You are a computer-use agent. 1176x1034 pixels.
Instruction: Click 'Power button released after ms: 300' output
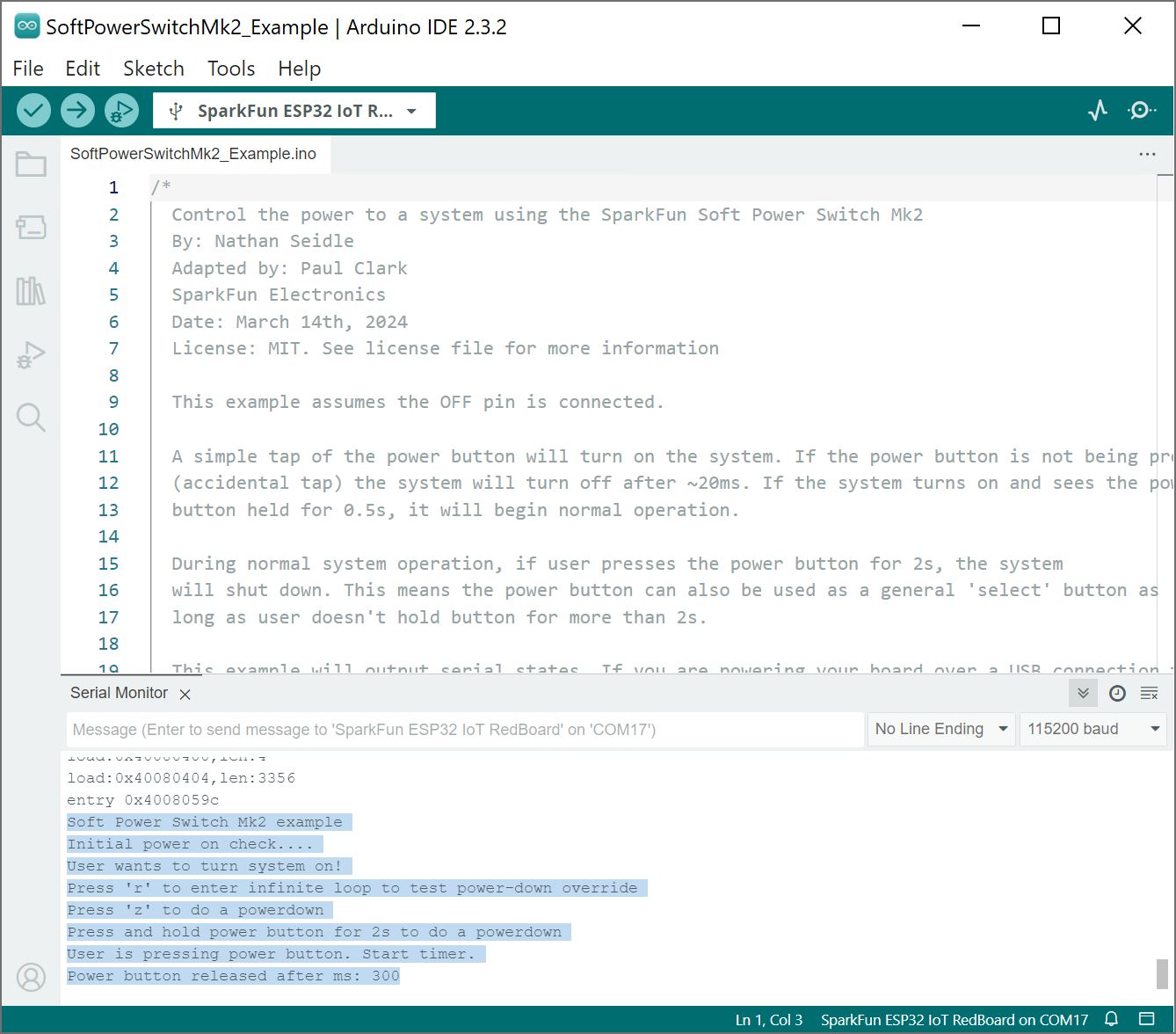234,976
